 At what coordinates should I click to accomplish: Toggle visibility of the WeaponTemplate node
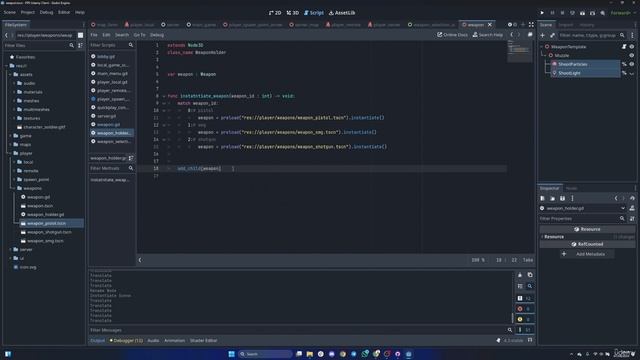(x=632, y=47)
